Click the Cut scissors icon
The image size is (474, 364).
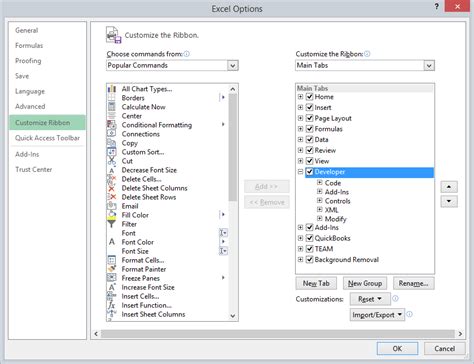[112, 161]
